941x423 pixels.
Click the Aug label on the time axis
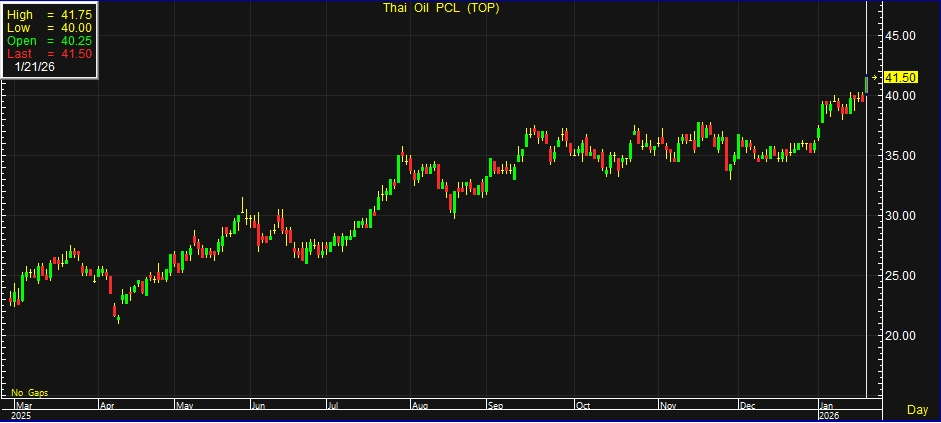(420, 406)
